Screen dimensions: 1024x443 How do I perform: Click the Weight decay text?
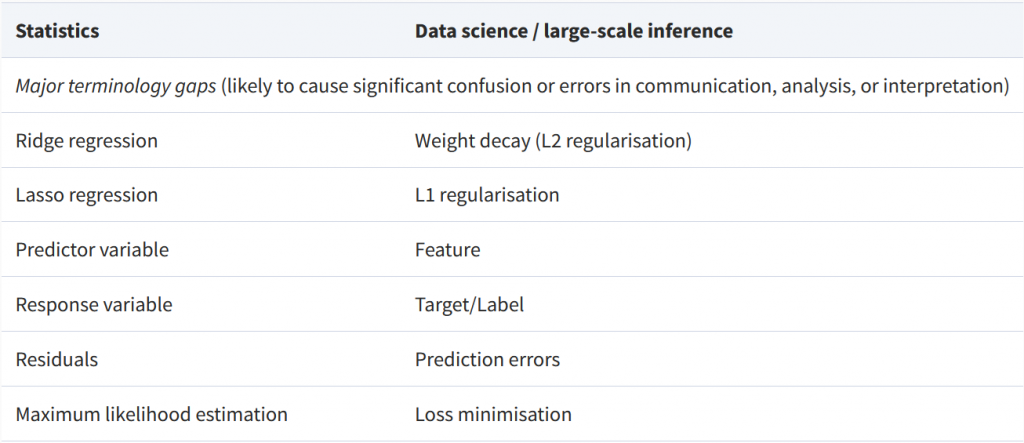click(469, 141)
